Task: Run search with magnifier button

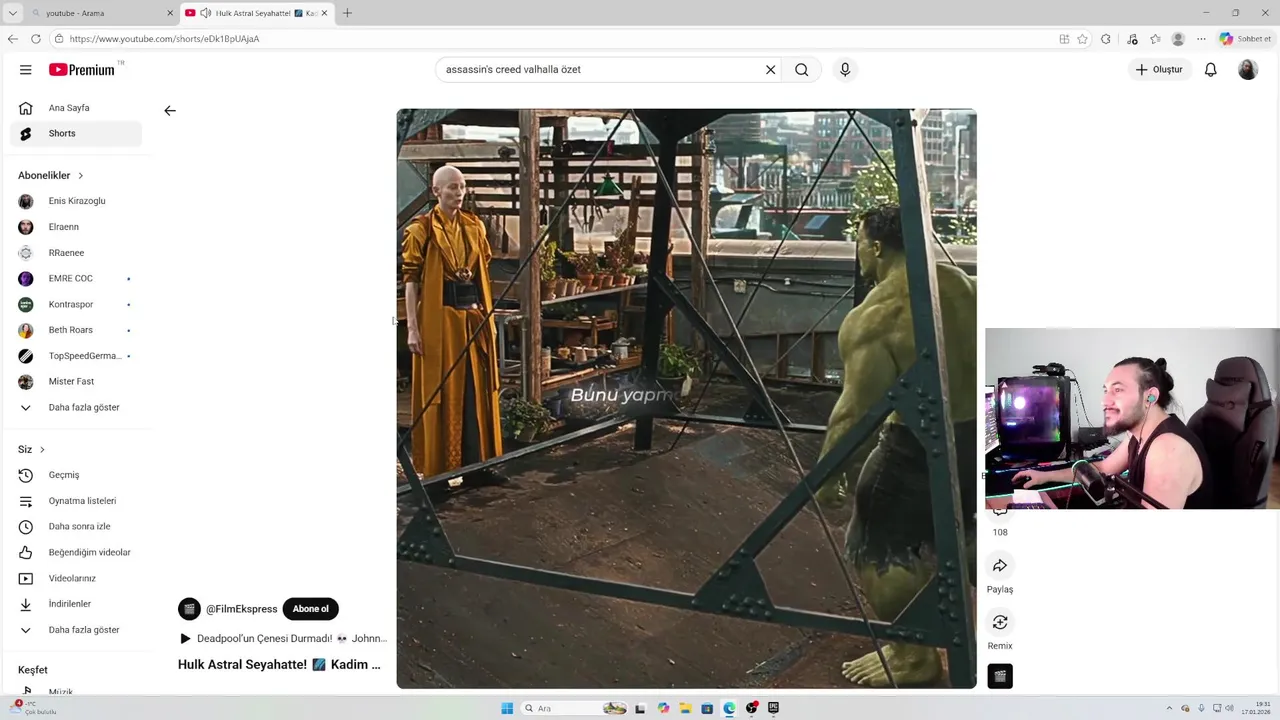Action: click(801, 69)
